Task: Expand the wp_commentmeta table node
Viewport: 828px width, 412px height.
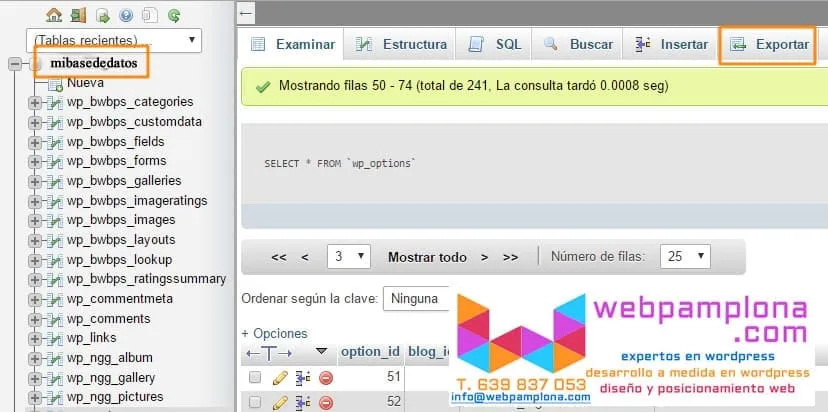Action: click(x=35, y=299)
